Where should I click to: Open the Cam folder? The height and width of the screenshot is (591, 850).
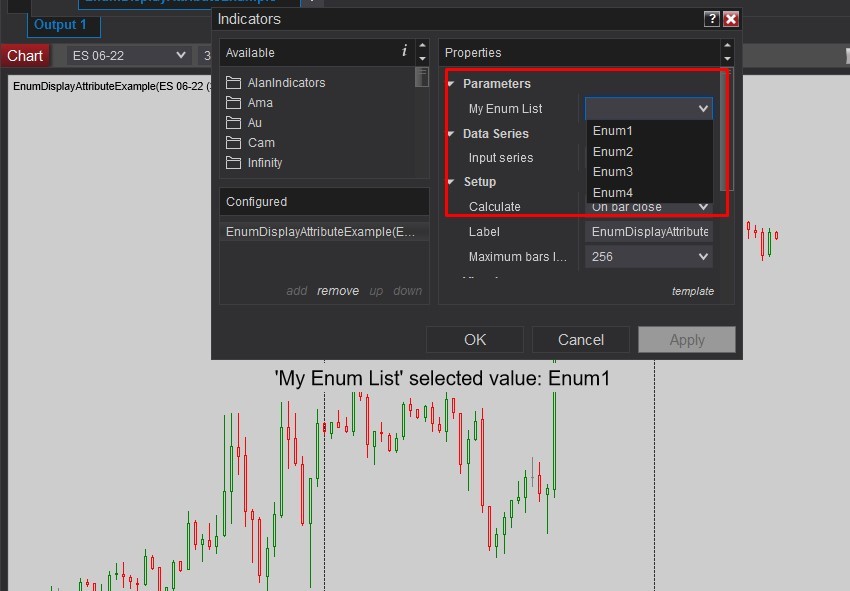click(250, 143)
